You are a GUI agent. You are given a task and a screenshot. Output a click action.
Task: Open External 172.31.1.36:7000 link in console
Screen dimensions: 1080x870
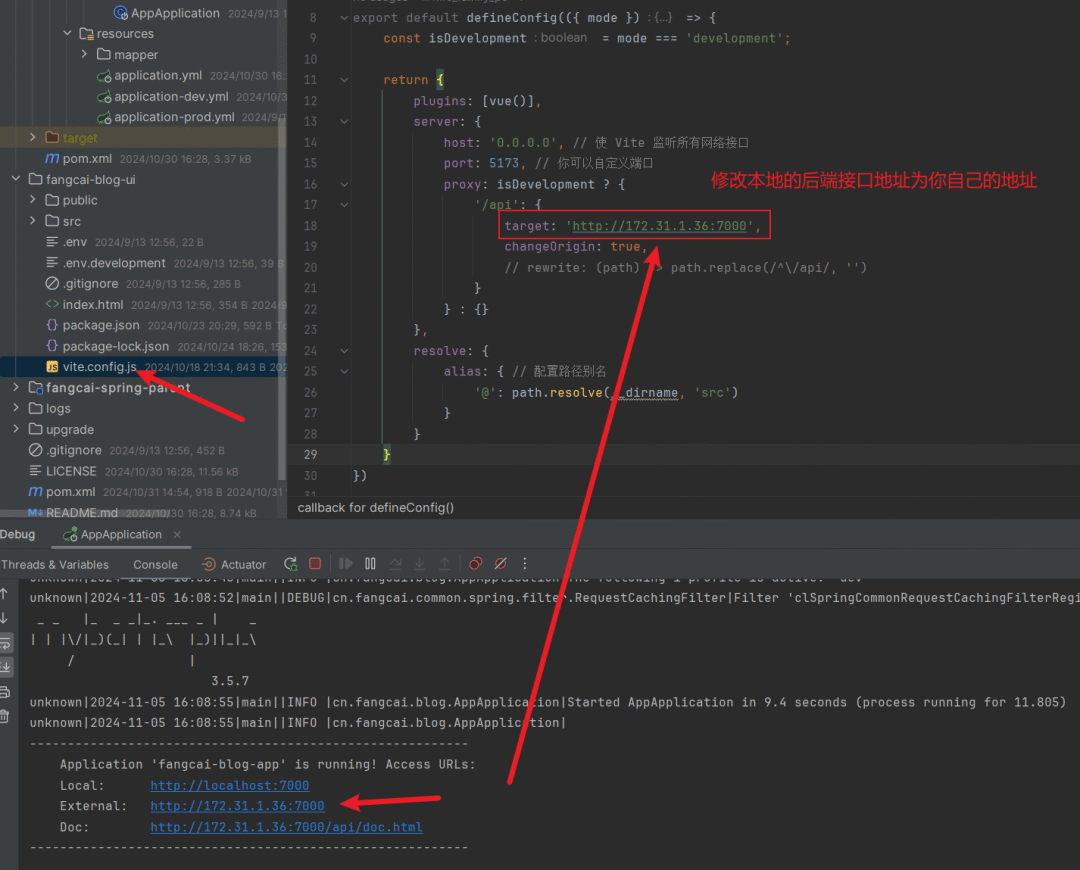point(237,806)
